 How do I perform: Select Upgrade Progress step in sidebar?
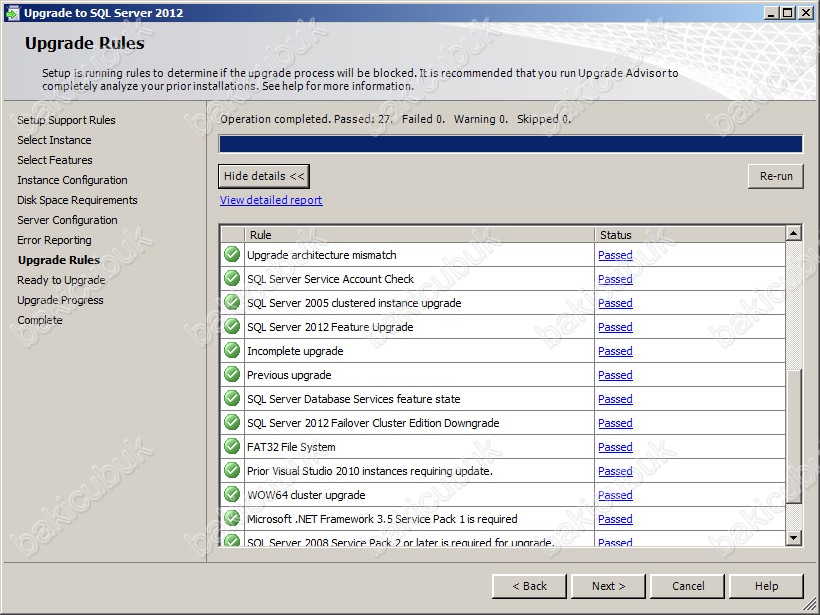[x=60, y=300]
